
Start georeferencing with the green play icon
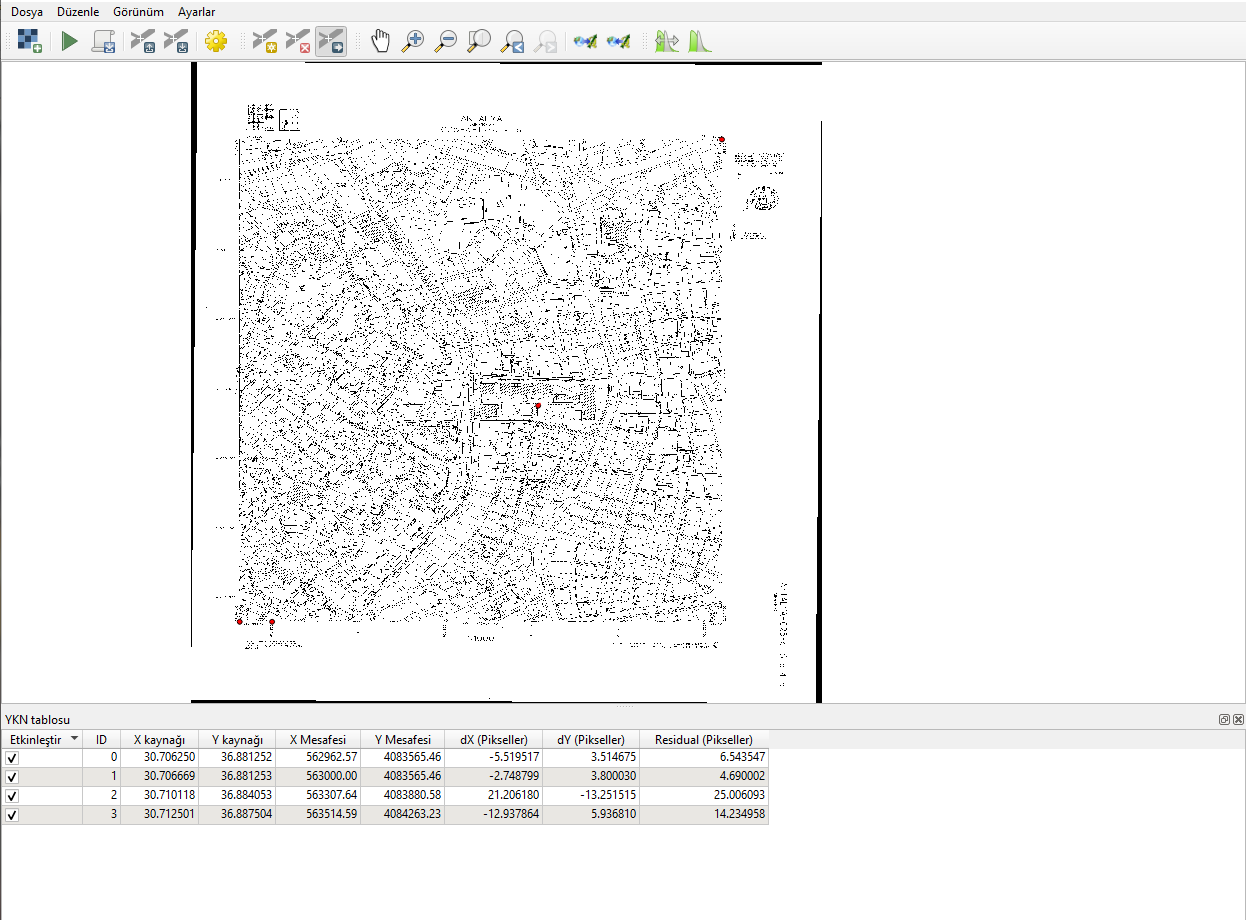click(x=69, y=41)
